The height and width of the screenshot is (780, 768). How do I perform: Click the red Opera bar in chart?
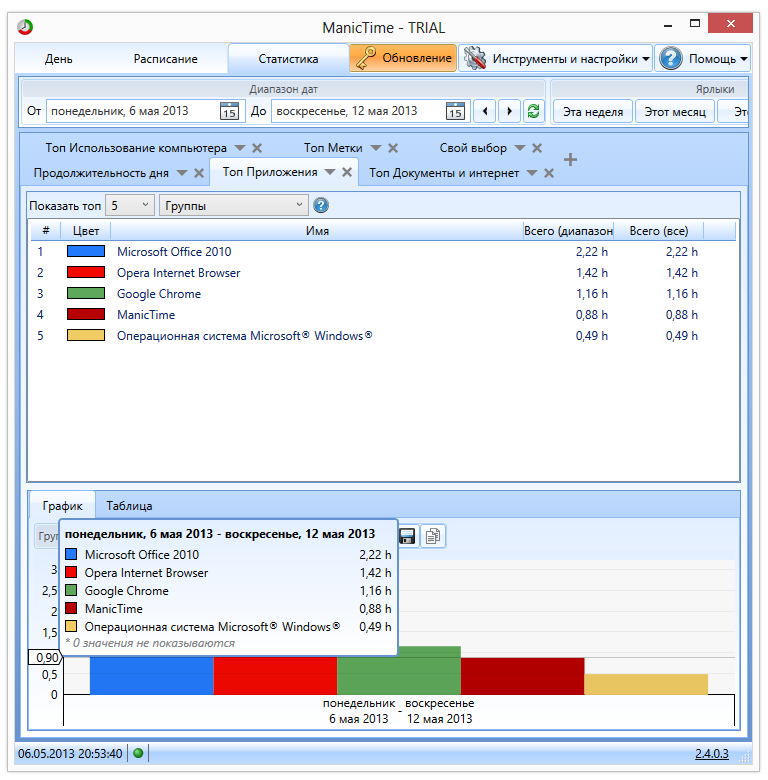coord(275,676)
